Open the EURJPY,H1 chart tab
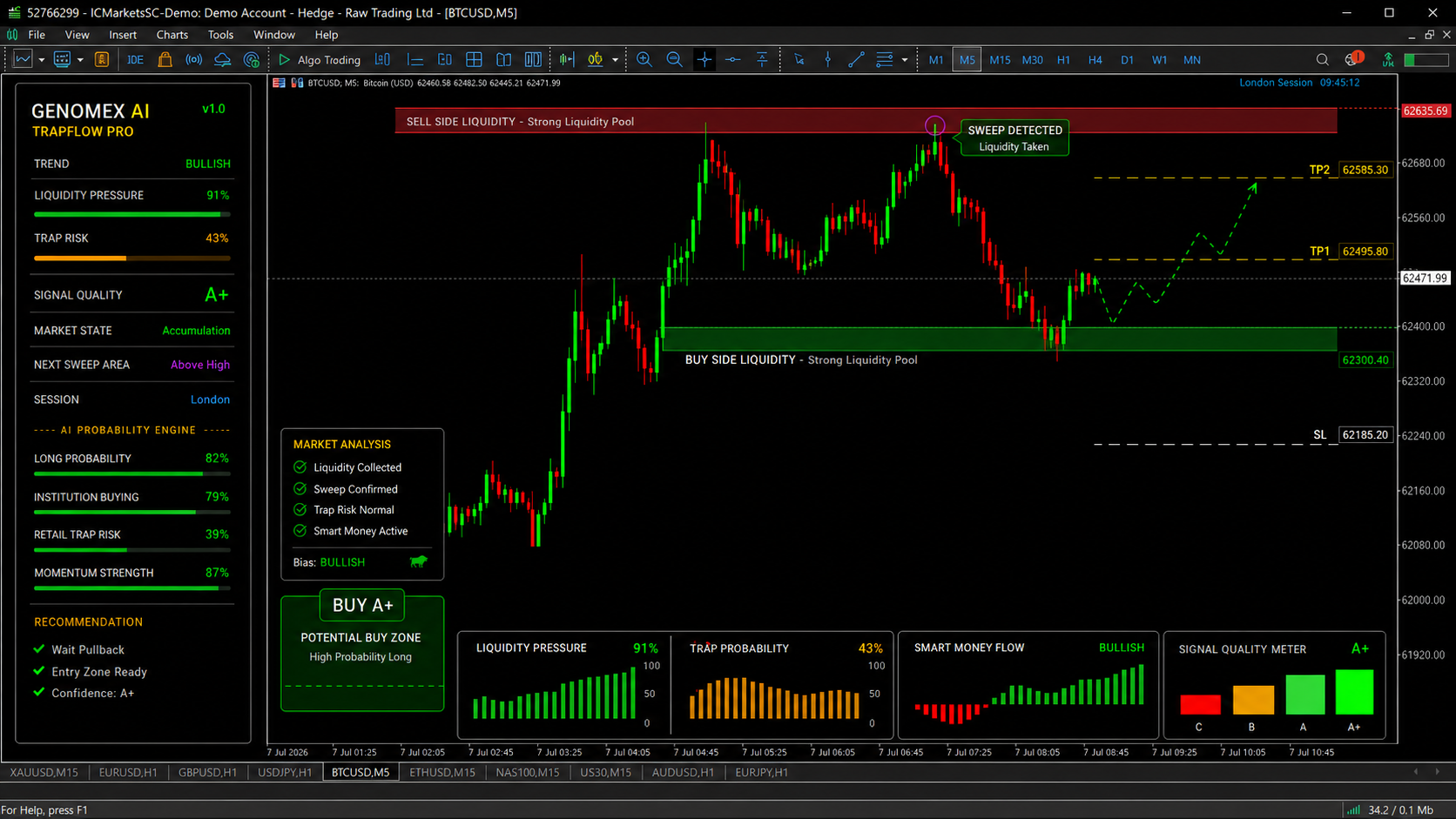Image resolution: width=1456 pixels, height=819 pixels. click(x=761, y=772)
